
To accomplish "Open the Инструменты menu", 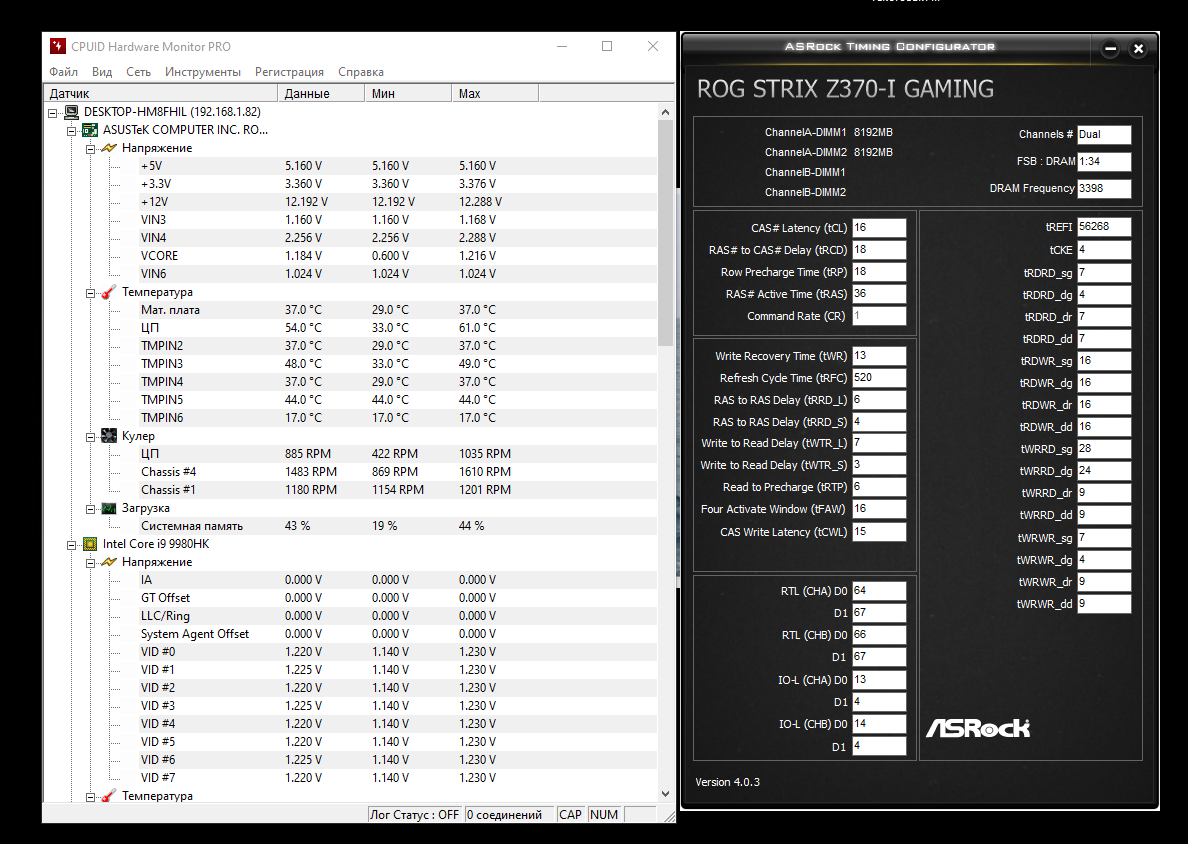I will click(x=203, y=72).
